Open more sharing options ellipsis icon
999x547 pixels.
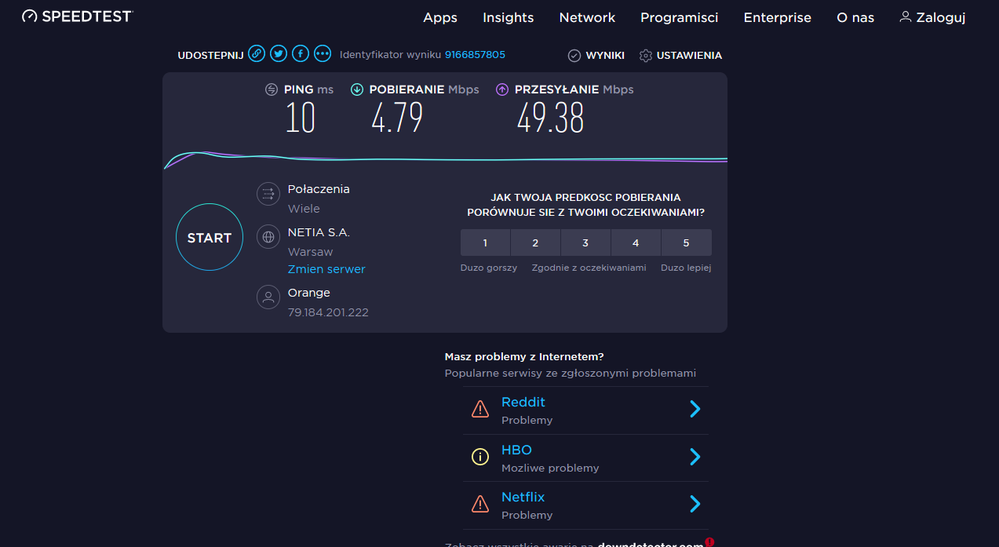322,54
